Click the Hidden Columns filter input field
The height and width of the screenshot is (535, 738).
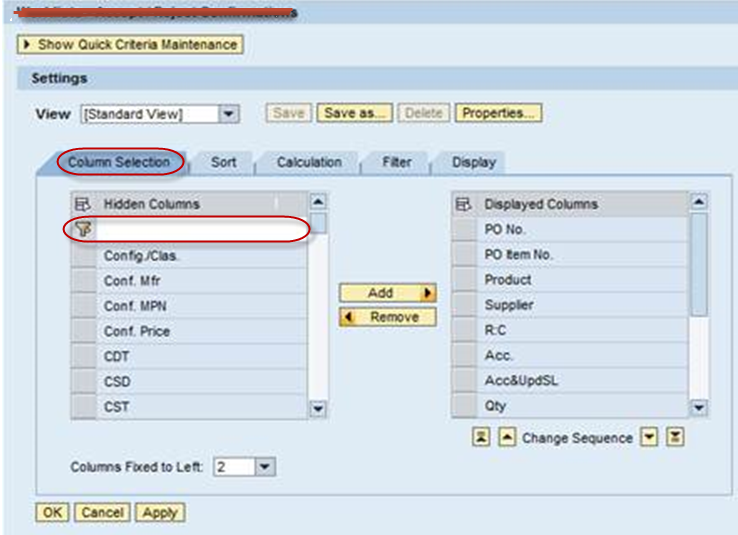[x=202, y=229]
